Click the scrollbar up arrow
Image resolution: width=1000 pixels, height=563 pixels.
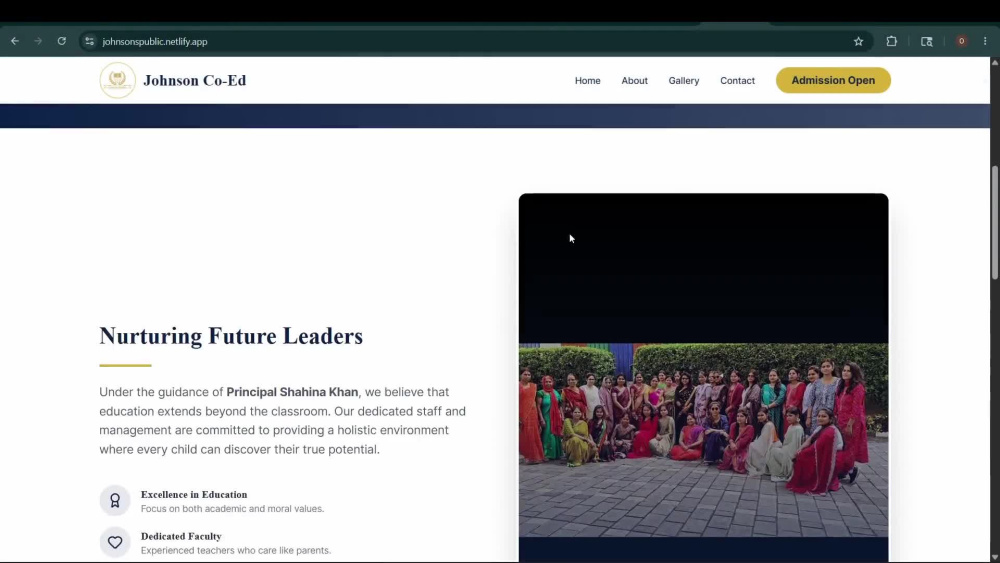[994, 62]
